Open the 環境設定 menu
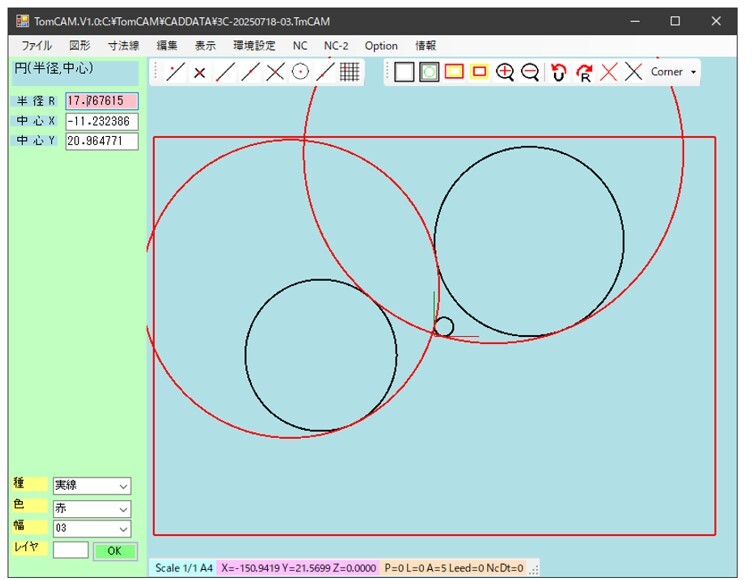 pos(254,46)
